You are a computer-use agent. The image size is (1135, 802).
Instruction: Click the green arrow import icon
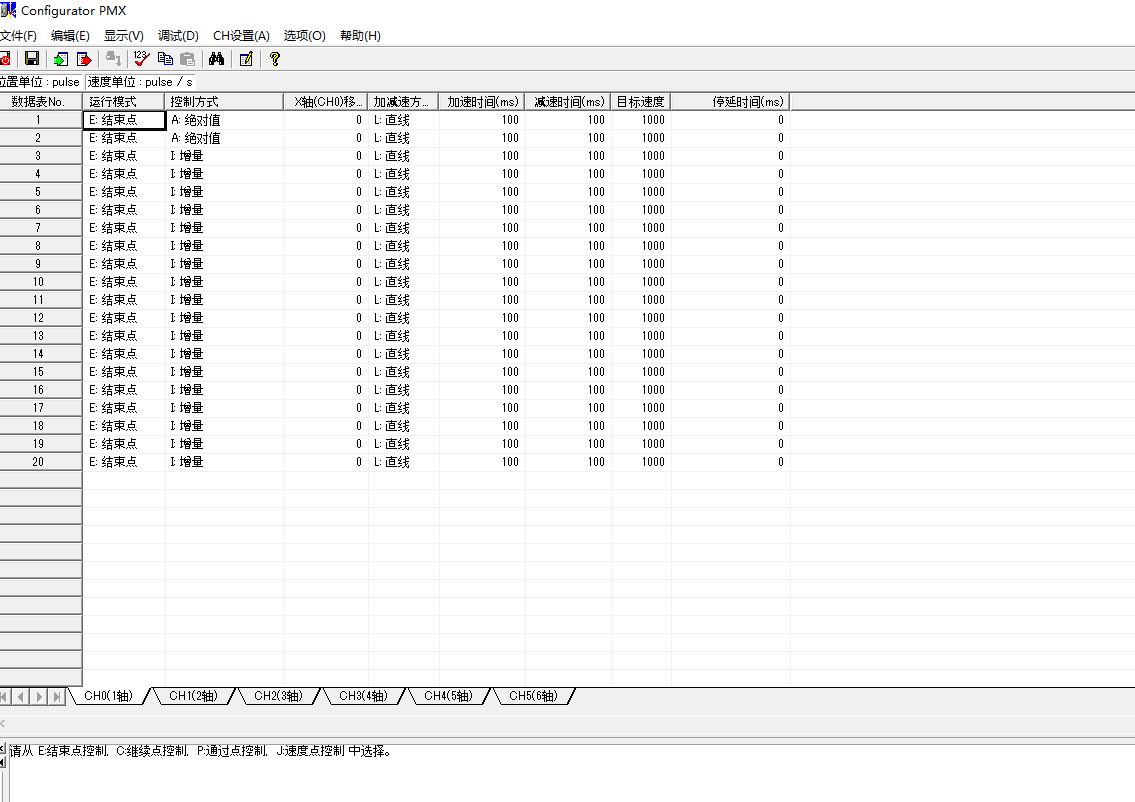[x=61, y=59]
